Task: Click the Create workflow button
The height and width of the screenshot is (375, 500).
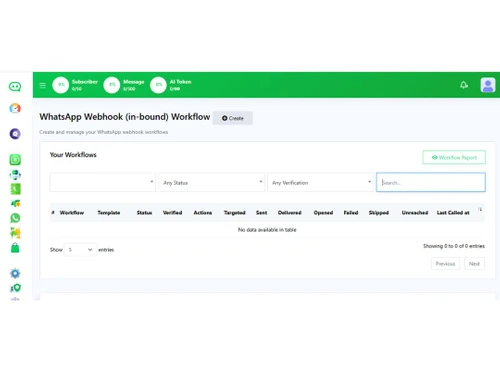Action: tap(233, 118)
